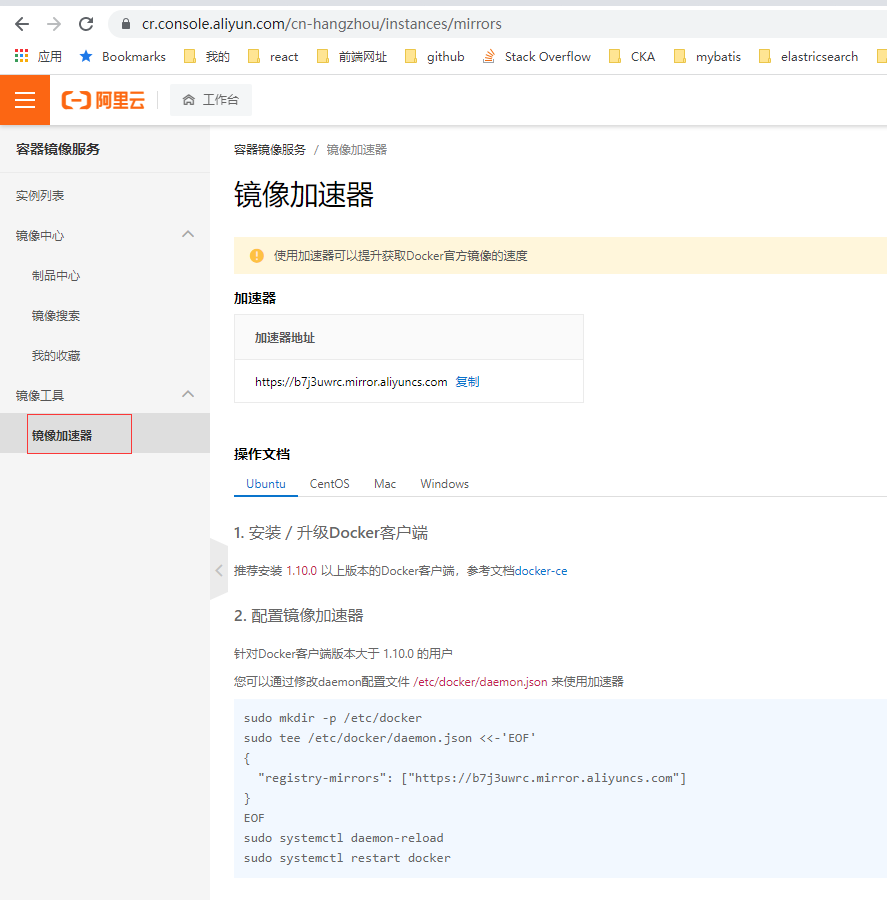Open the 工作台 home button
Image resolution: width=887 pixels, height=900 pixels.
coord(211,100)
